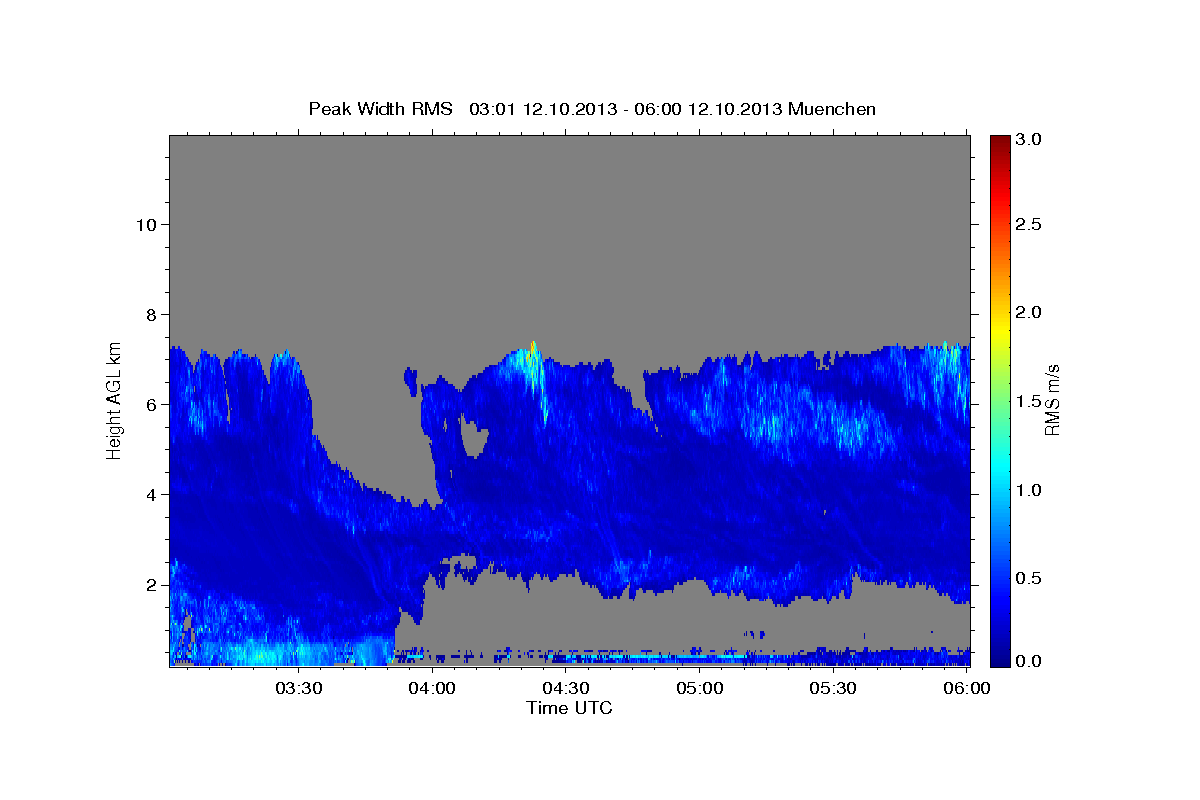1200x800 pixels.
Task: Click the height tick label 4
Action: 152,495
